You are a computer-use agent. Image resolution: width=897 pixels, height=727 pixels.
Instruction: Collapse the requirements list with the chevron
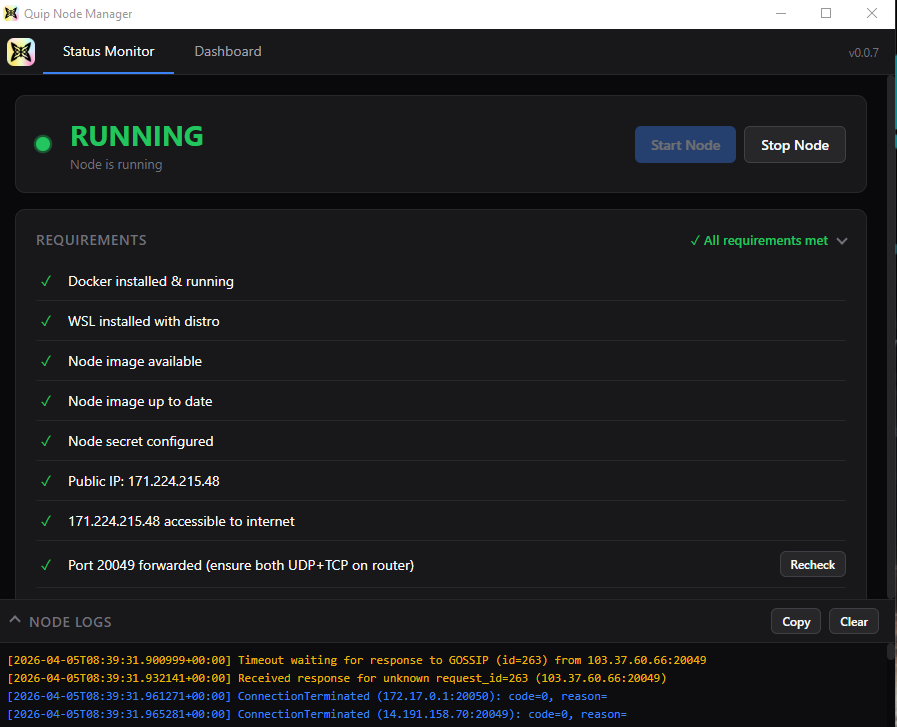click(842, 241)
